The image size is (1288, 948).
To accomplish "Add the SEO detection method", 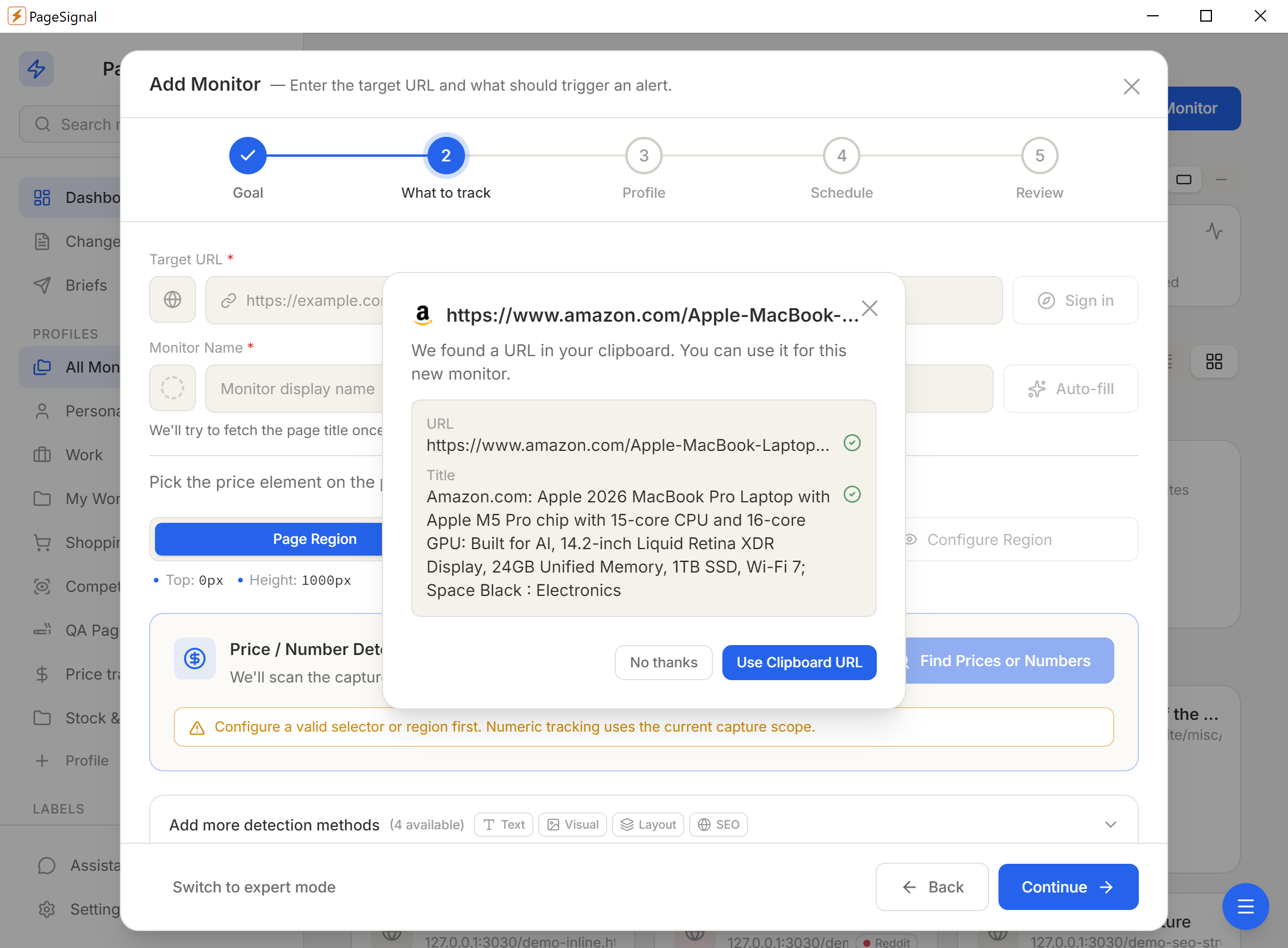I will click(718, 824).
